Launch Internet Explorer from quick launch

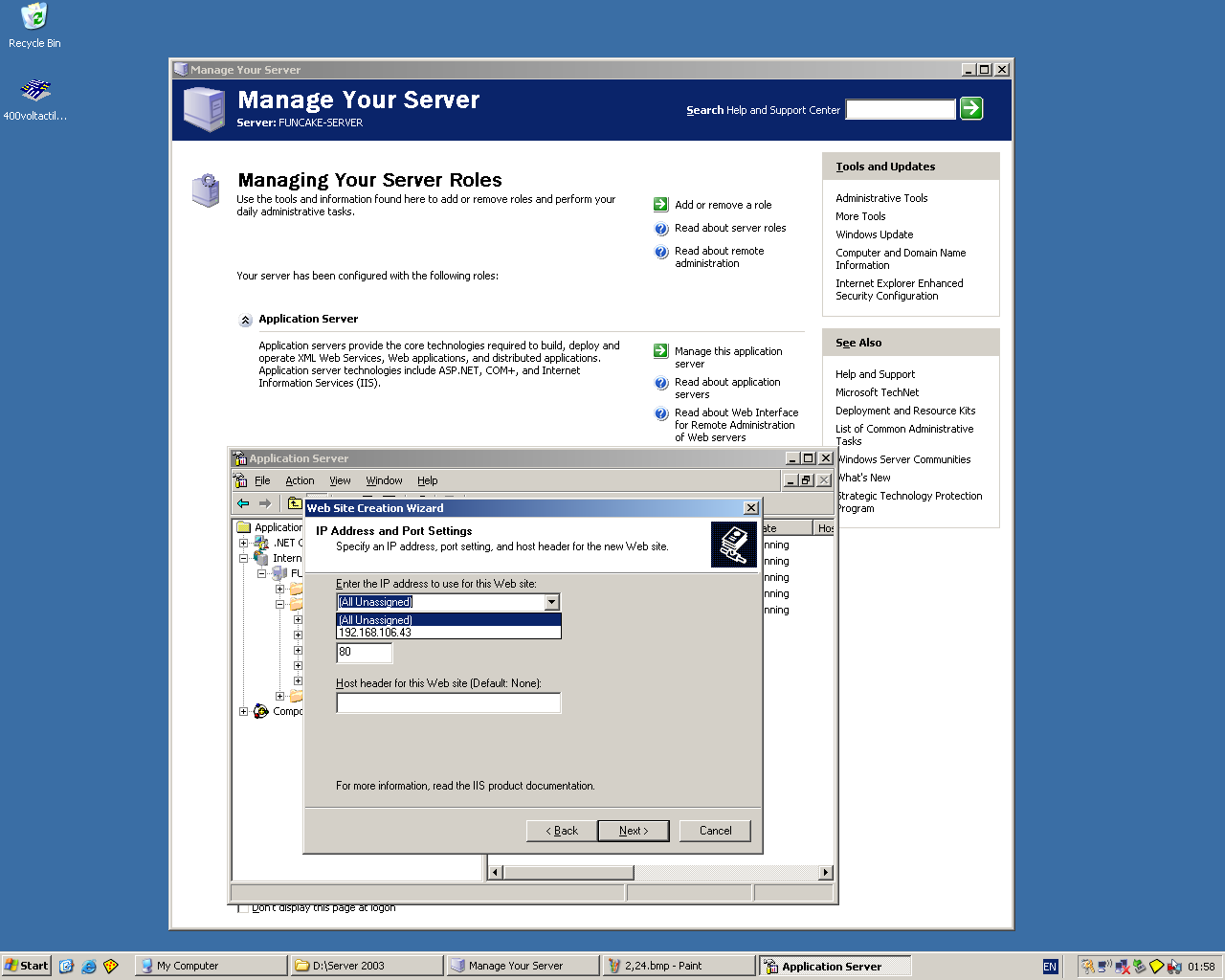(89, 966)
